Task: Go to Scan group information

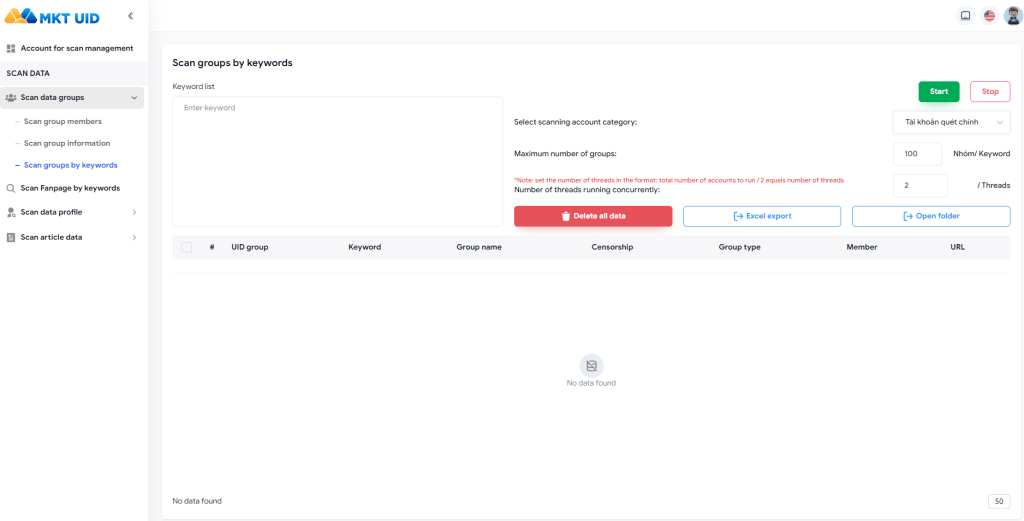Action: pos(66,144)
